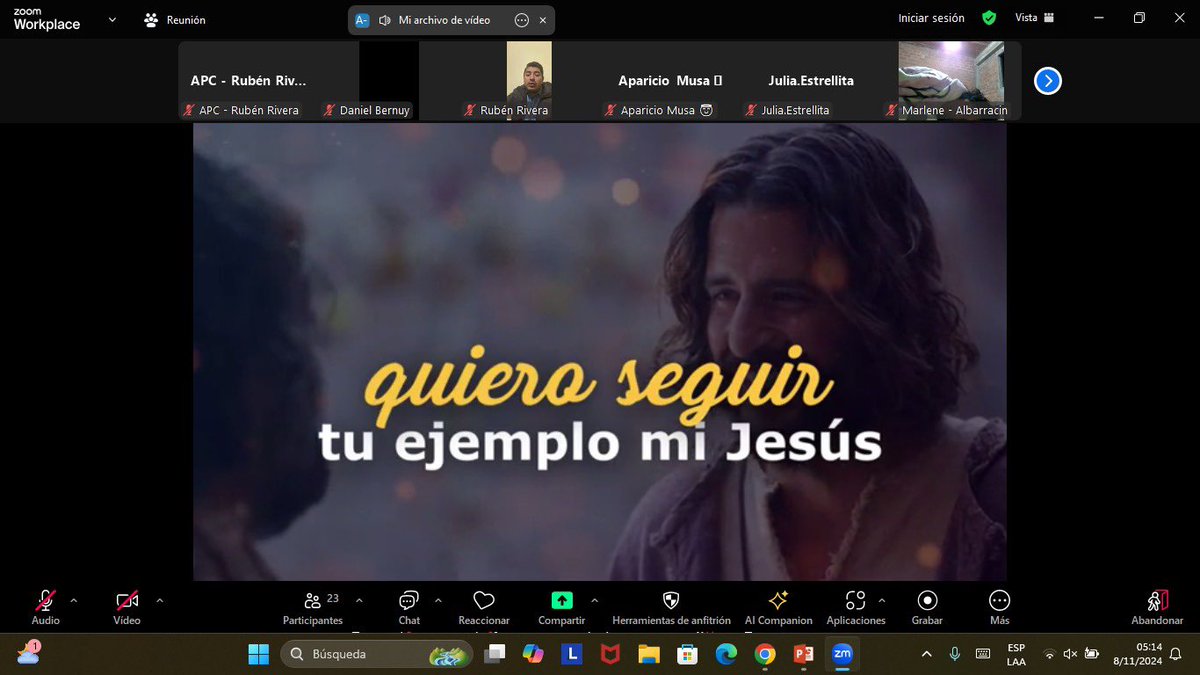This screenshot has width=1200, height=675.
Task: Start recording with the Grabar button
Action: point(927,607)
